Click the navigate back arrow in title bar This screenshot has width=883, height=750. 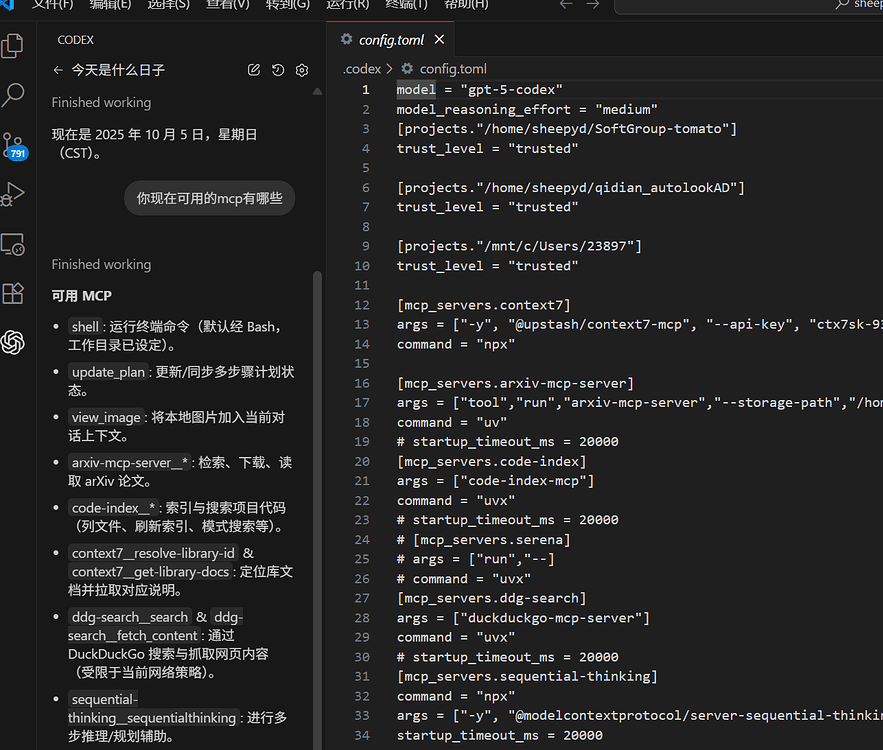point(566,5)
